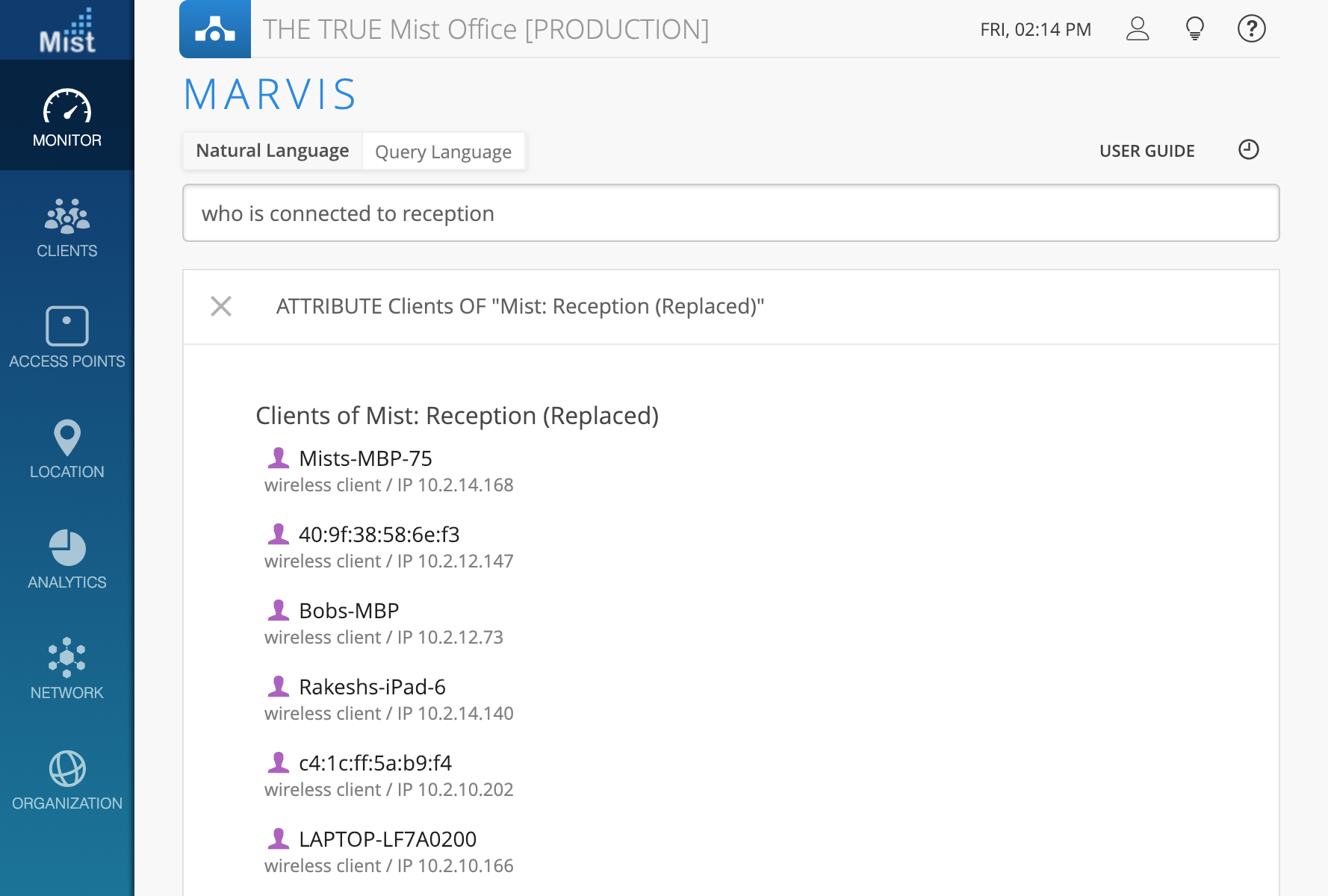1328x896 pixels.
Task: Open client Bobs-MBP
Action: (349, 611)
